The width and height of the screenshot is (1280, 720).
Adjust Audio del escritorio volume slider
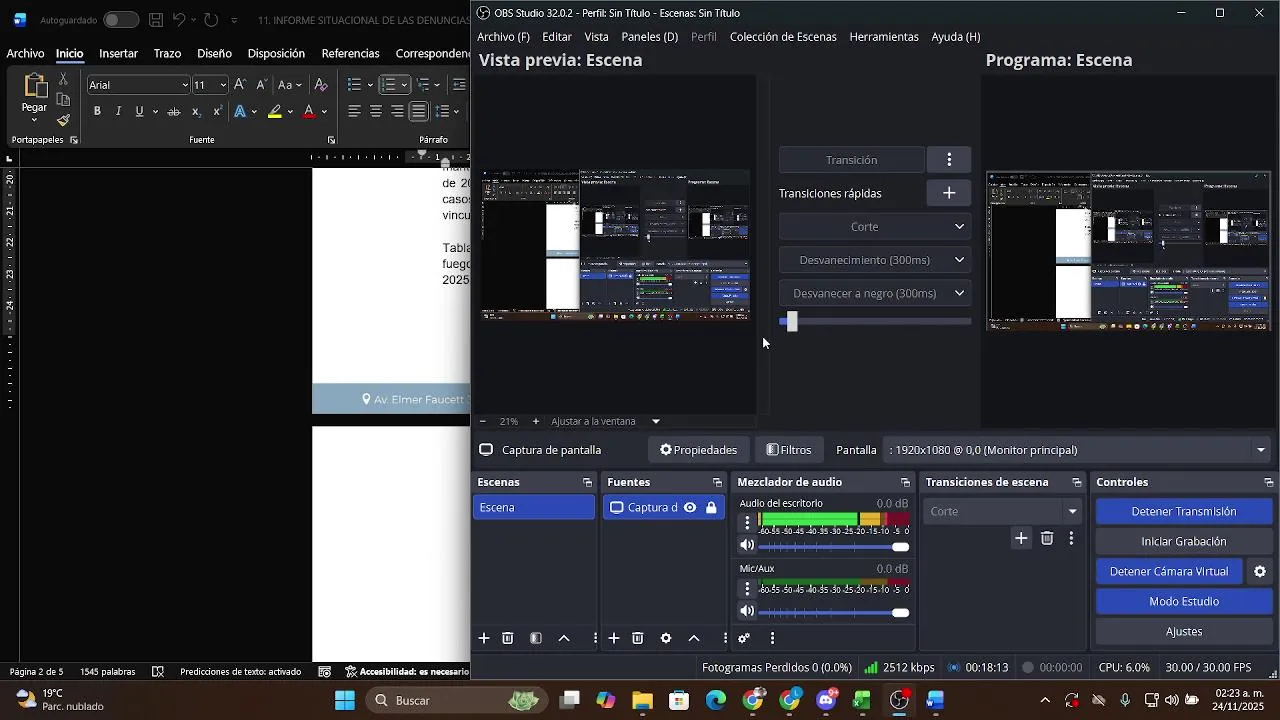pyautogui.click(x=834, y=547)
